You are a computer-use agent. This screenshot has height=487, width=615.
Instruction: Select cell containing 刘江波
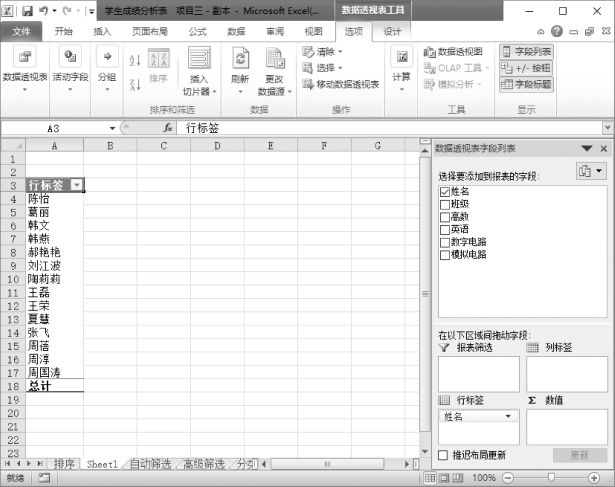[x=55, y=266]
